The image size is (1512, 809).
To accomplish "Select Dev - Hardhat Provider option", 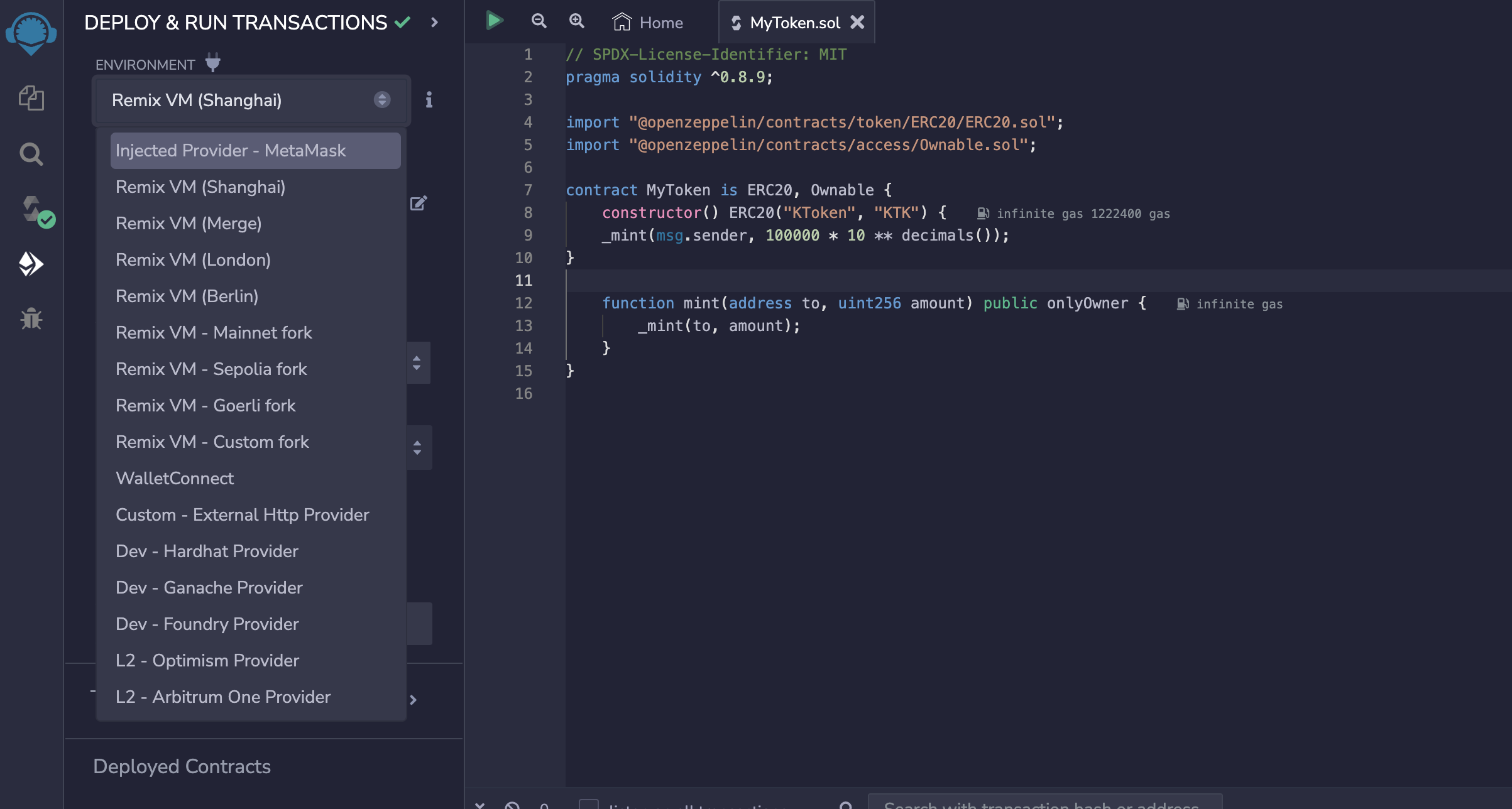I will click(207, 551).
